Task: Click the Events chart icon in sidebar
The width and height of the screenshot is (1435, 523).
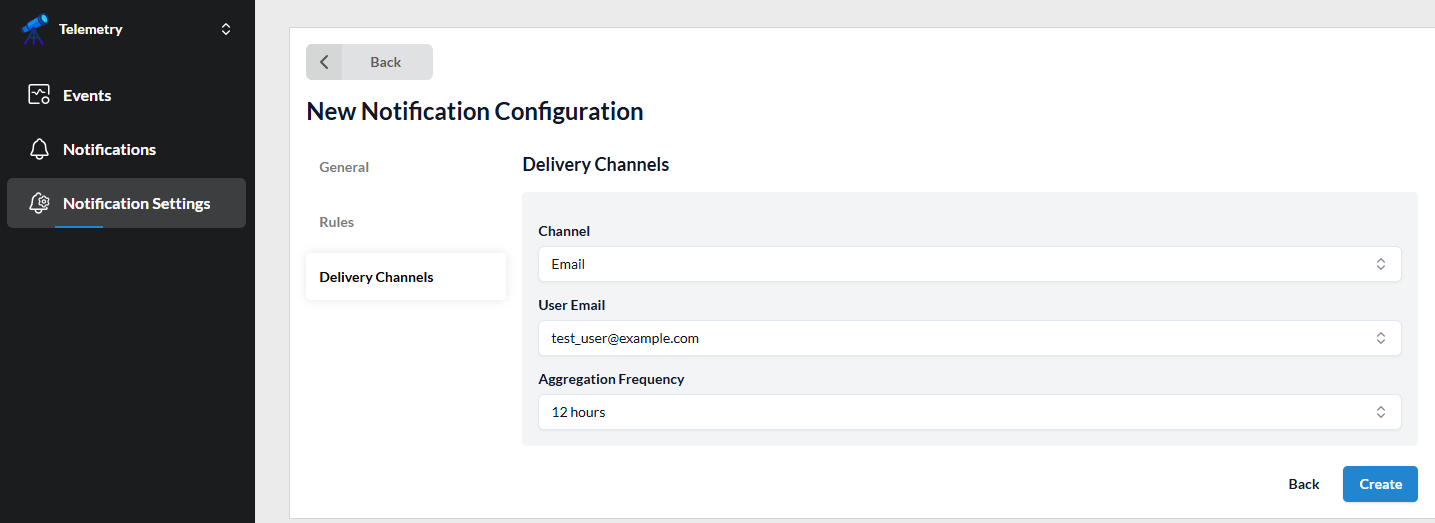Action: (39, 96)
